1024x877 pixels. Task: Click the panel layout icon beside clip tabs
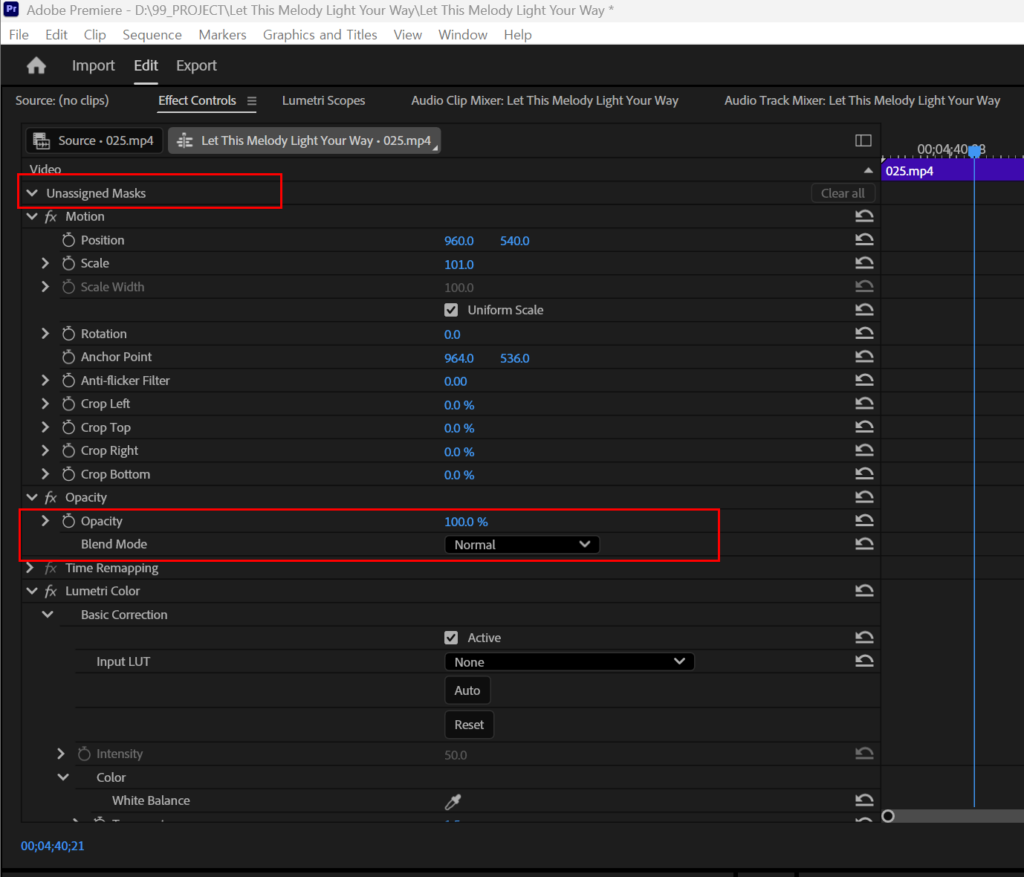coord(863,141)
